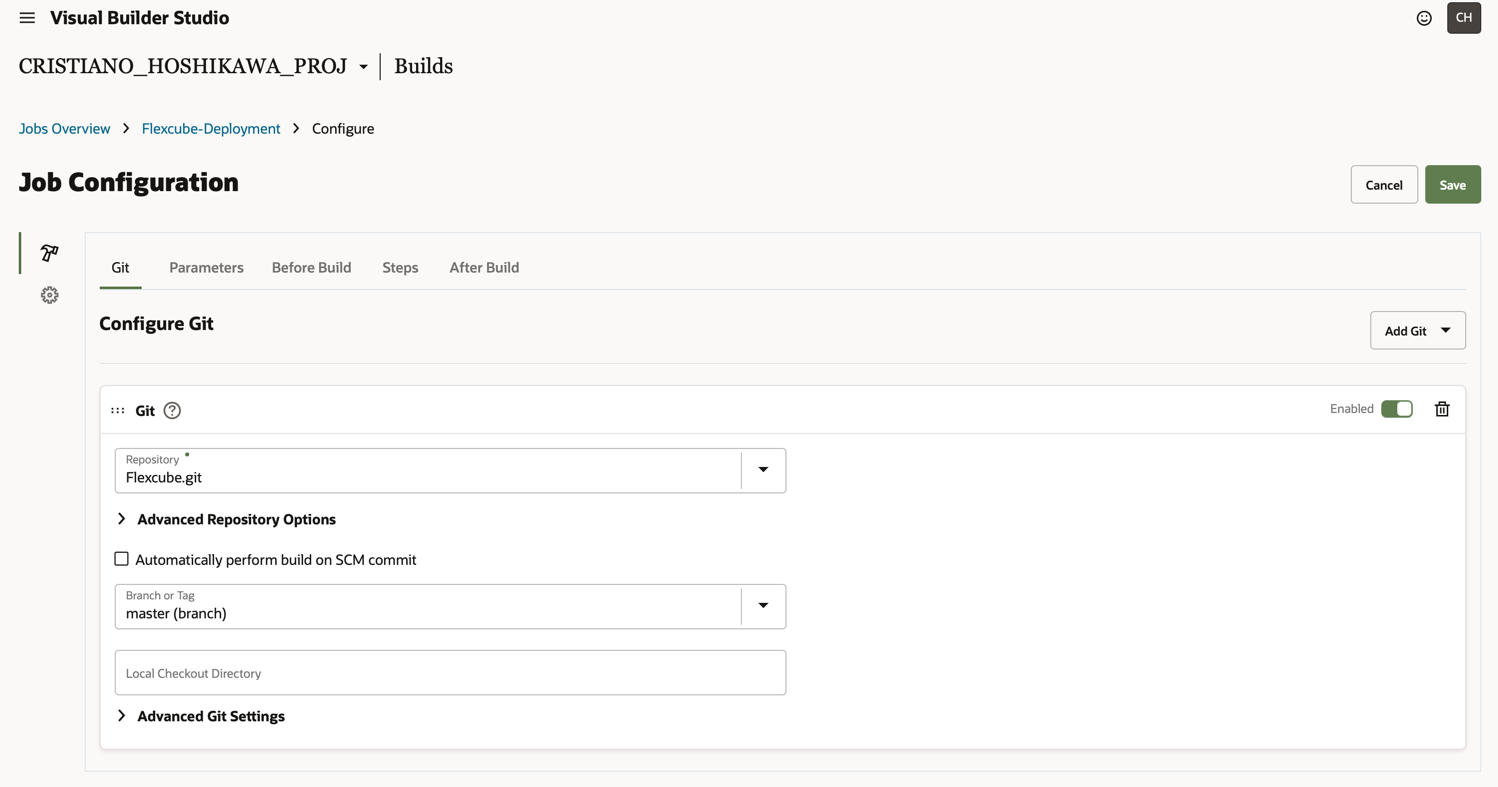The width and height of the screenshot is (1498, 787).
Task: Save the job configuration
Action: (1452, 184)
